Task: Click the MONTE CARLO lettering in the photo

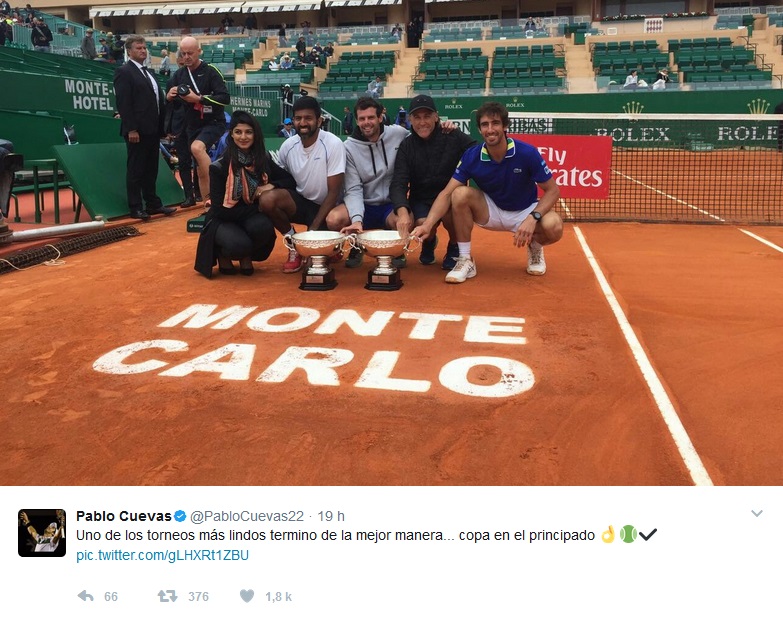Action: 314,349
